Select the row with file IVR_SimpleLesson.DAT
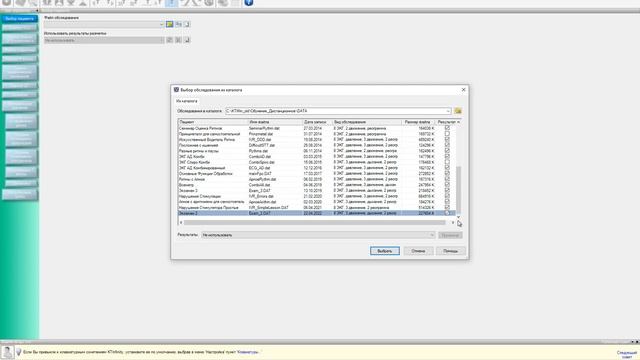Image resolution: width=640 pixels, height=360 pixels. [317, 207]
